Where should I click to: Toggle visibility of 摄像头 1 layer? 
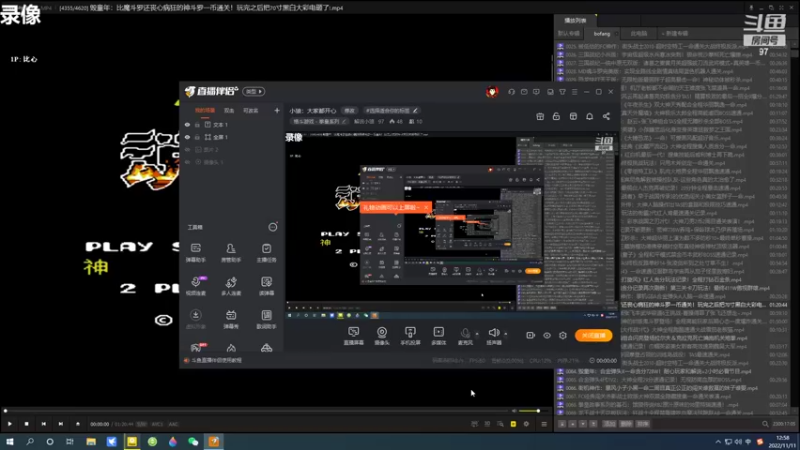[187, 162]
